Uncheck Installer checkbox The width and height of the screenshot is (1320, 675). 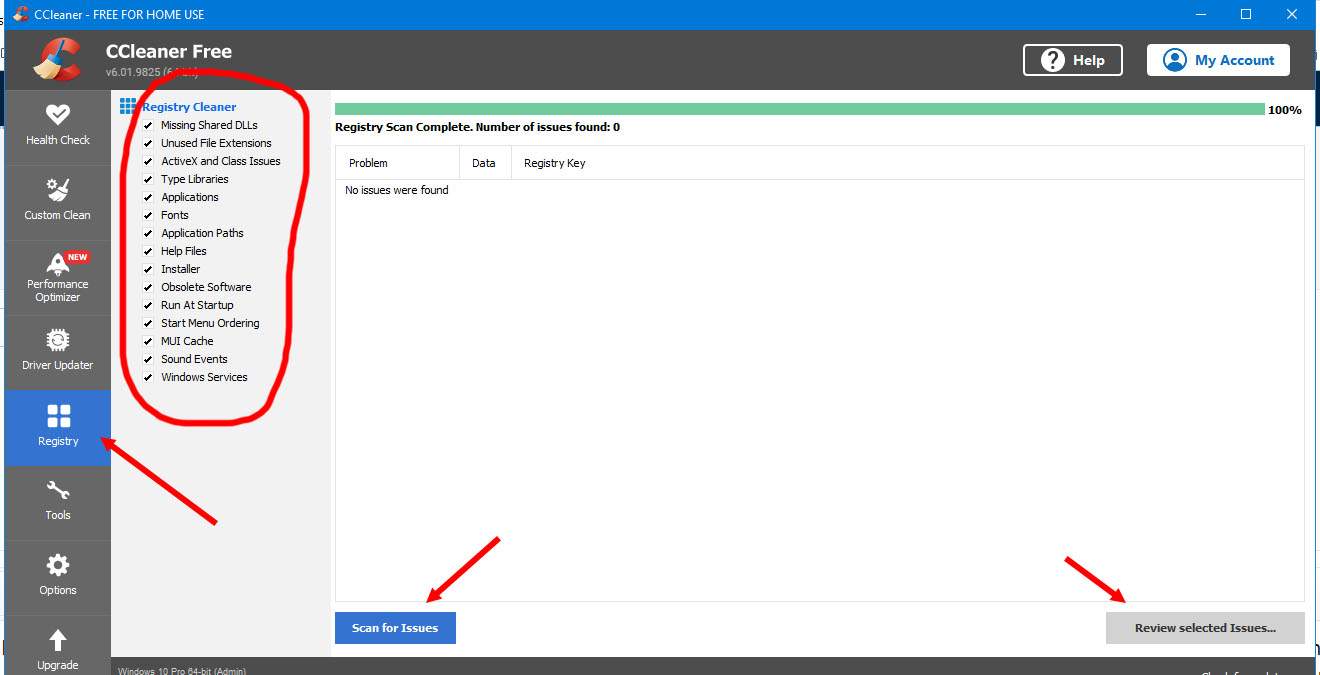[148, 269]
